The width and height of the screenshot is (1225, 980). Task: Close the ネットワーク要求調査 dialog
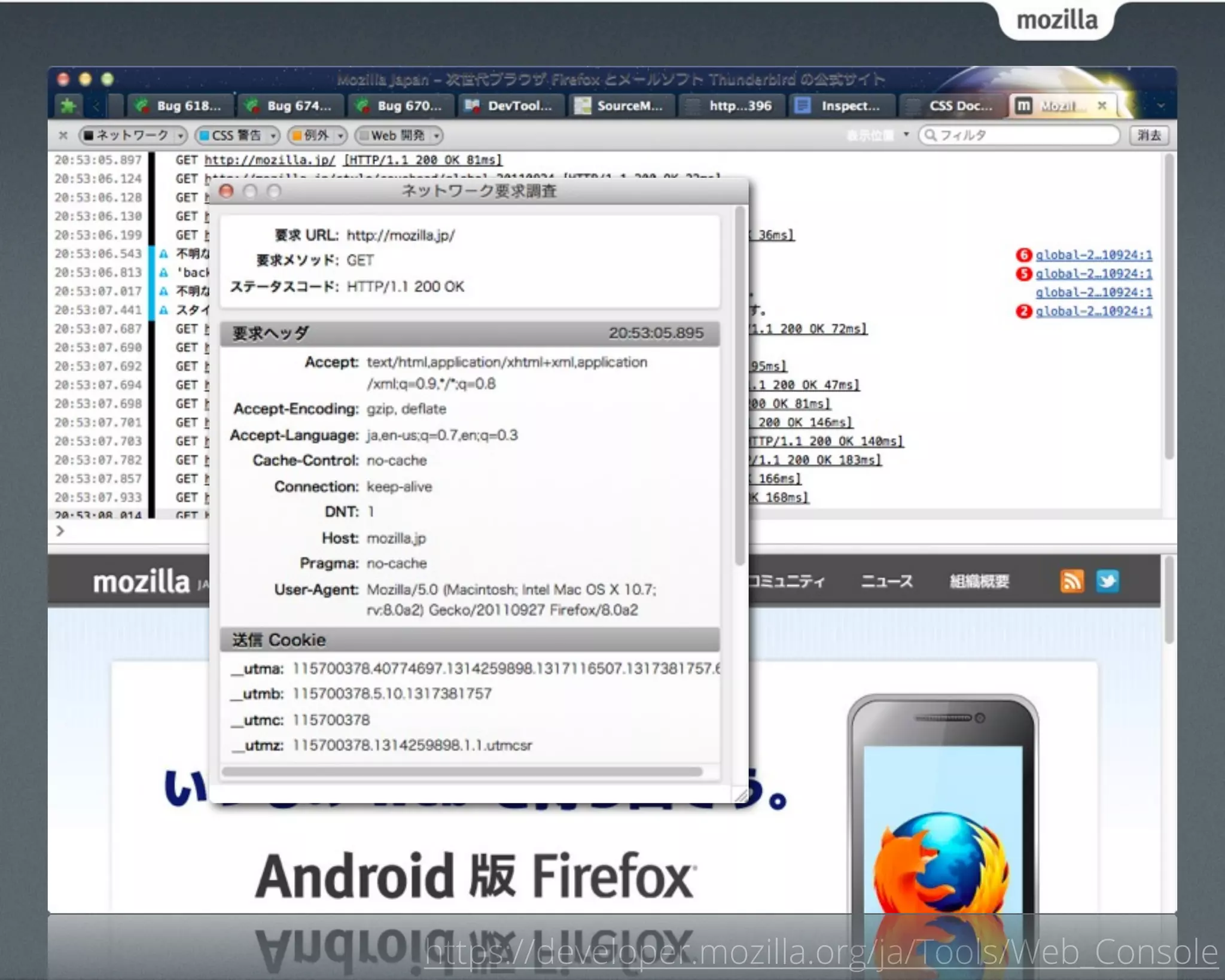coord(226,191)
